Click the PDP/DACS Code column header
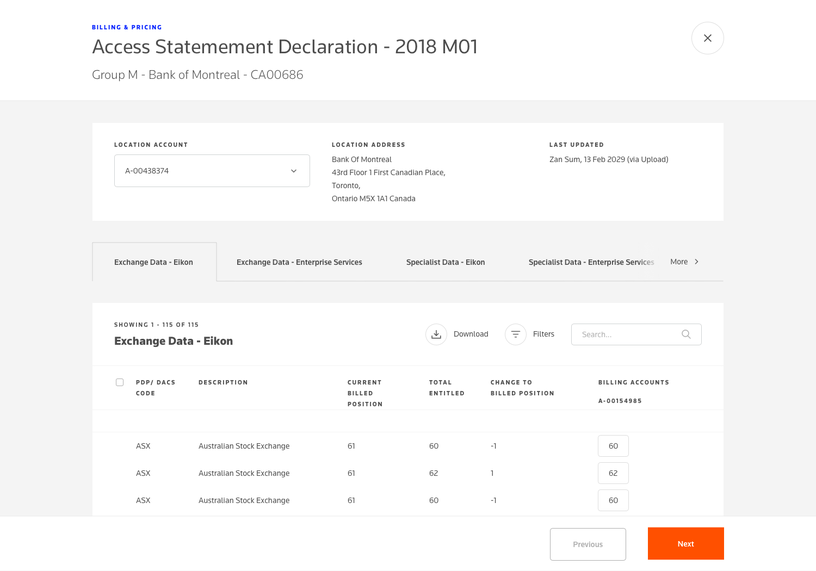Viewport: 816px width, 571px height. point(155,388)
